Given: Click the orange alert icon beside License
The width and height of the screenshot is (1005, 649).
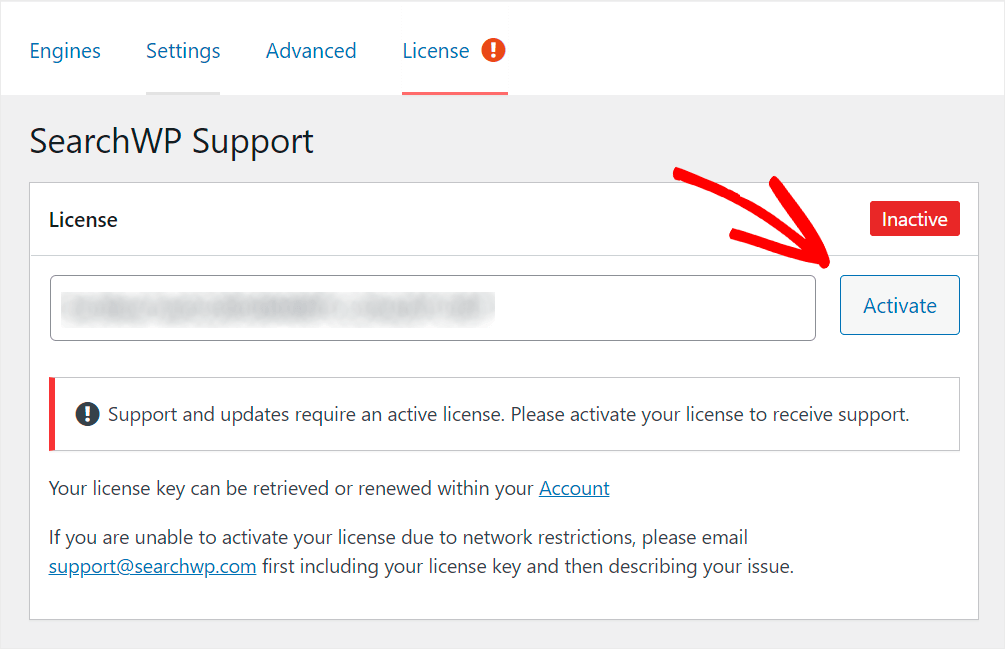Looking at the screenshot, I should click(493, 50).
